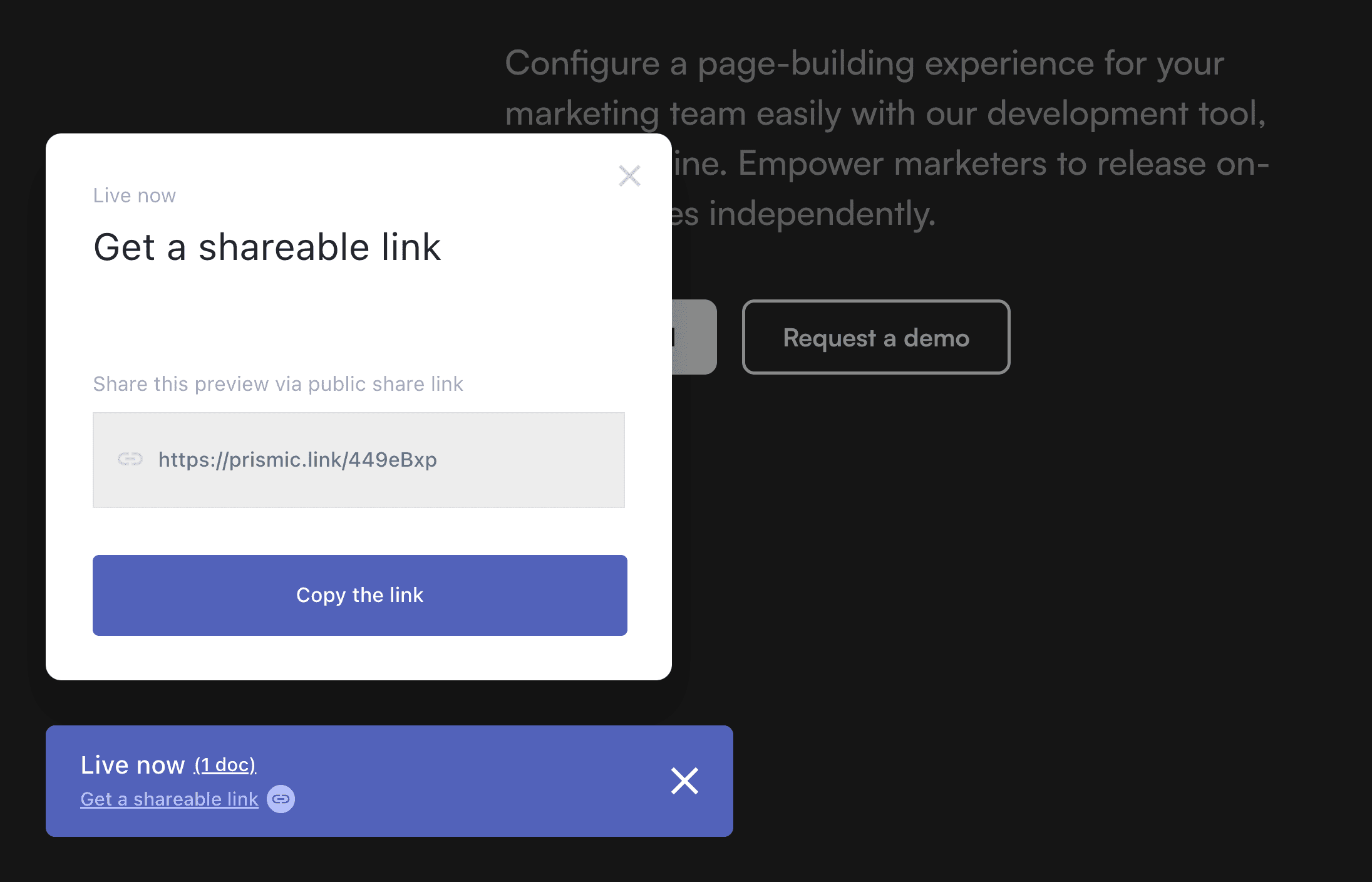
Task: Open the Get a shareable link text link
Action: click(169, 799)
